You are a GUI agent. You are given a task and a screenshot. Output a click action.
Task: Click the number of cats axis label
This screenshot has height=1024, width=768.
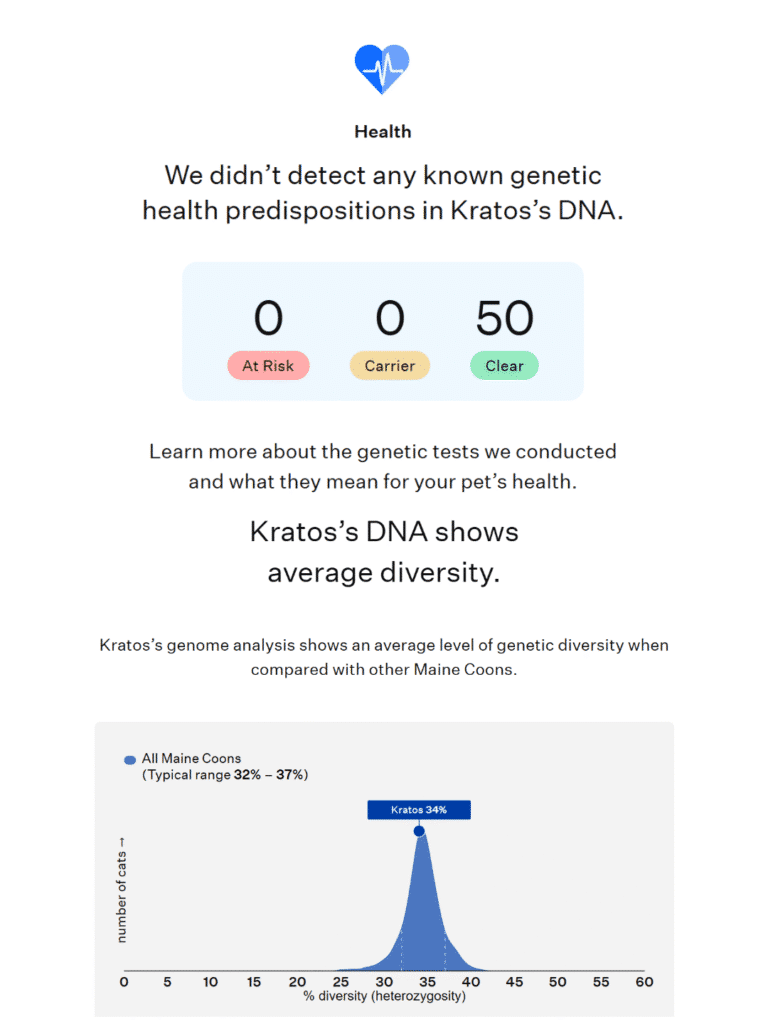click(x=121, y=890)
